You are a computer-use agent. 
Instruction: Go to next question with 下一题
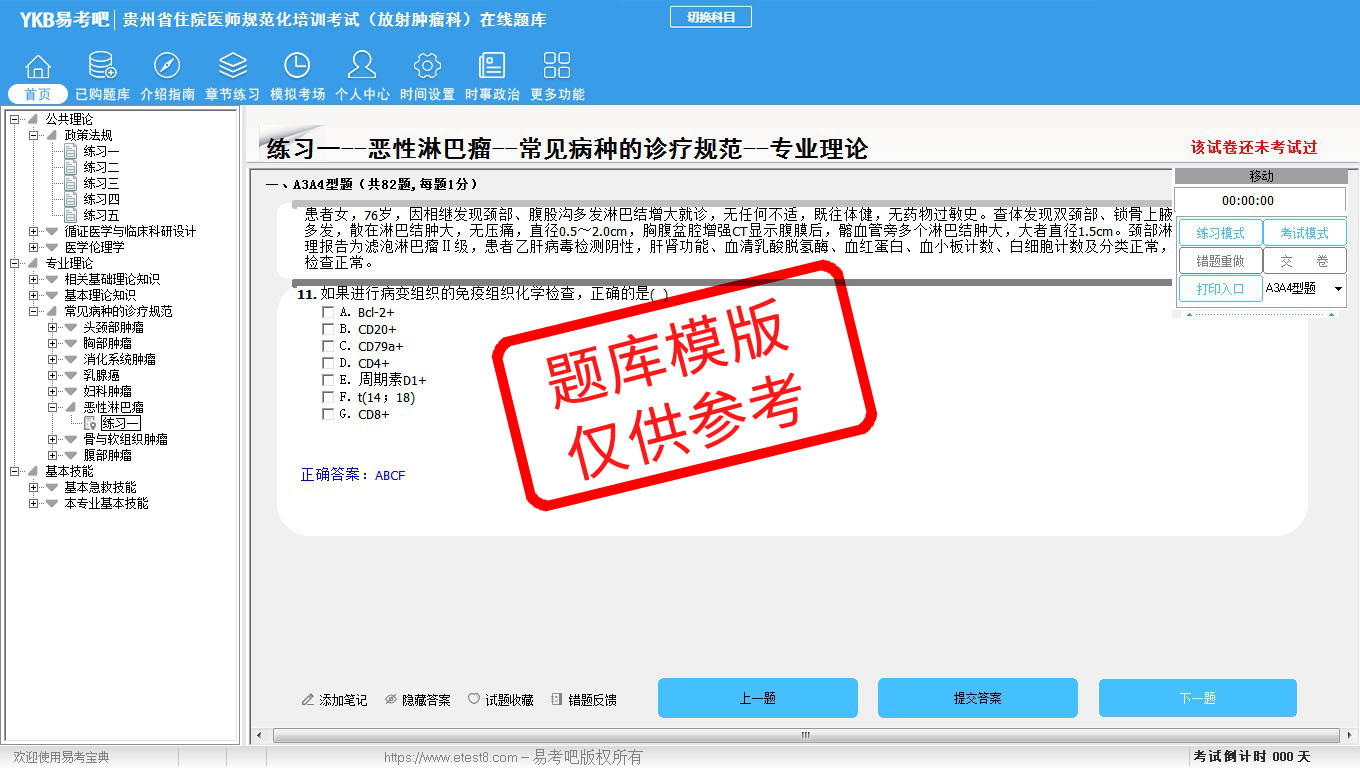[x=1197, y=698]
